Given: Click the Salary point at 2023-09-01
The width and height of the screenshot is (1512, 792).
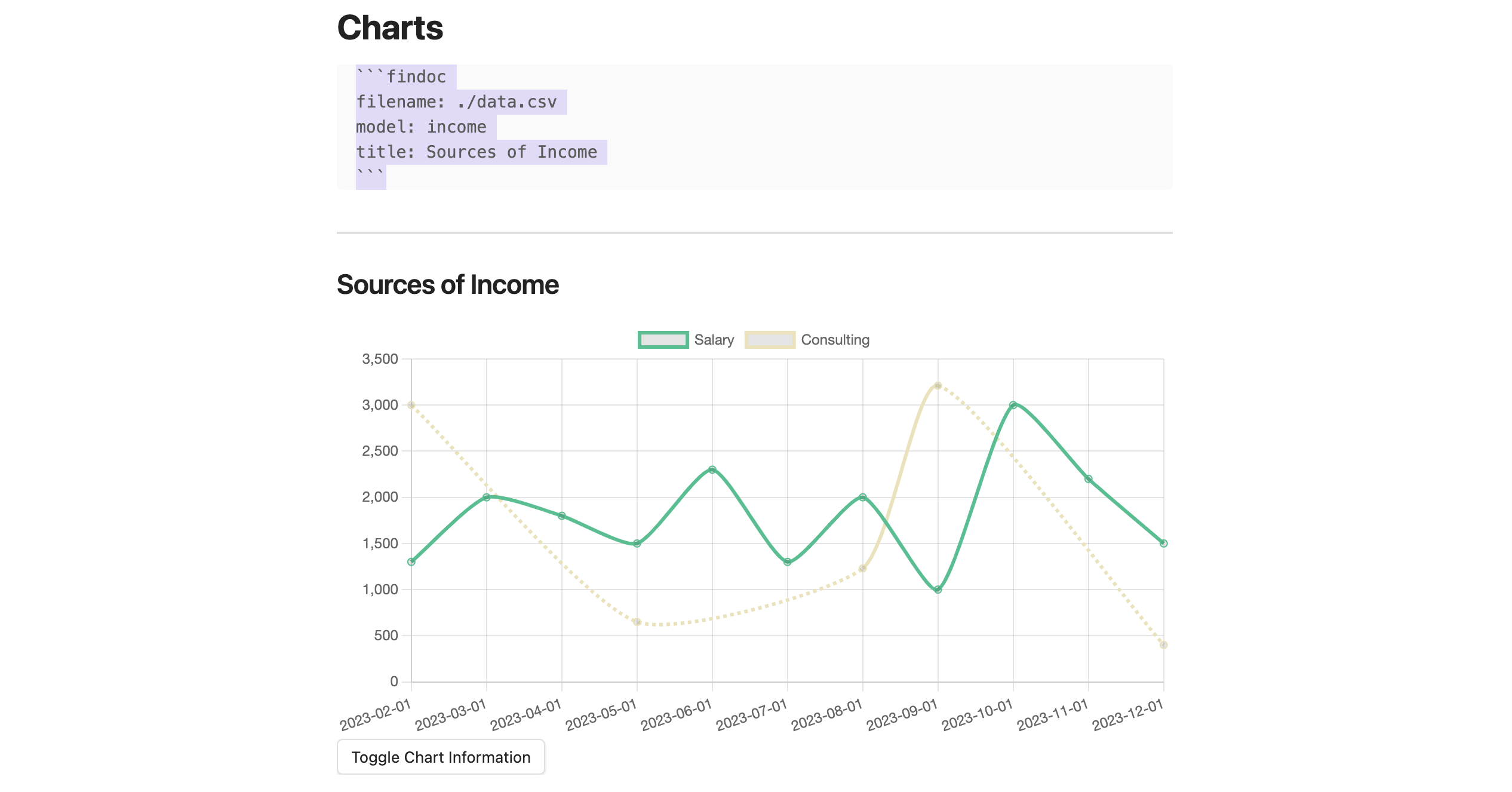Looking at the screenshot, I should pos(938,590).
